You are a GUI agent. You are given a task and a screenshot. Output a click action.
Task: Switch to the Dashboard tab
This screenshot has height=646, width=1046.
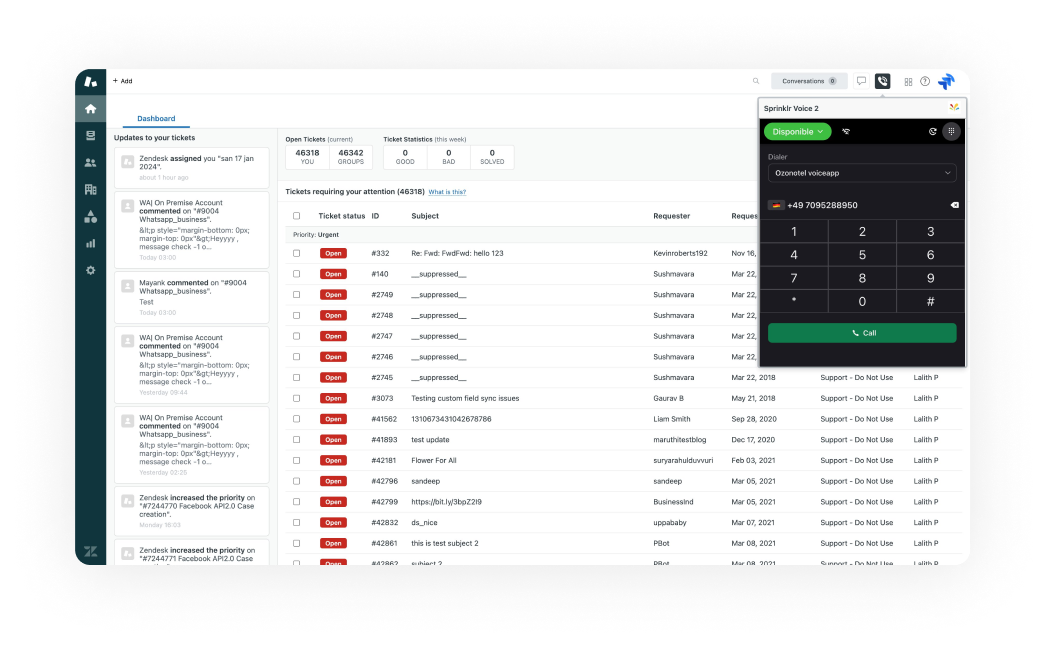pyautogui.click(x=156, y=119)
